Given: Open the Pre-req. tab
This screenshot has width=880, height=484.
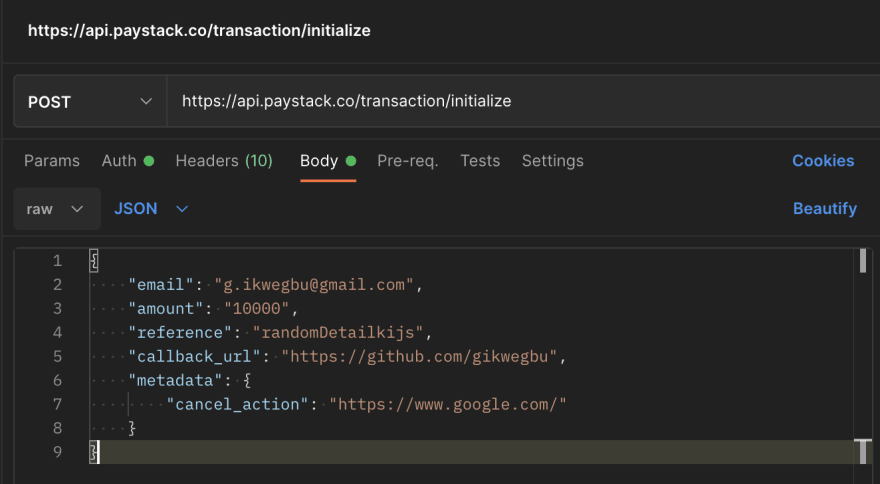Looking at the screenshot, I should point(407,161).
